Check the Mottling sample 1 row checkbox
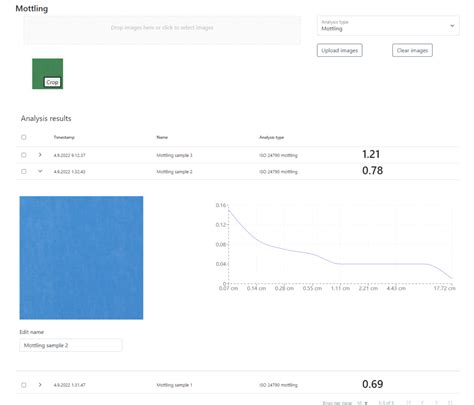The width and height of the screenshot is (474, 405). tap(24, 385)
